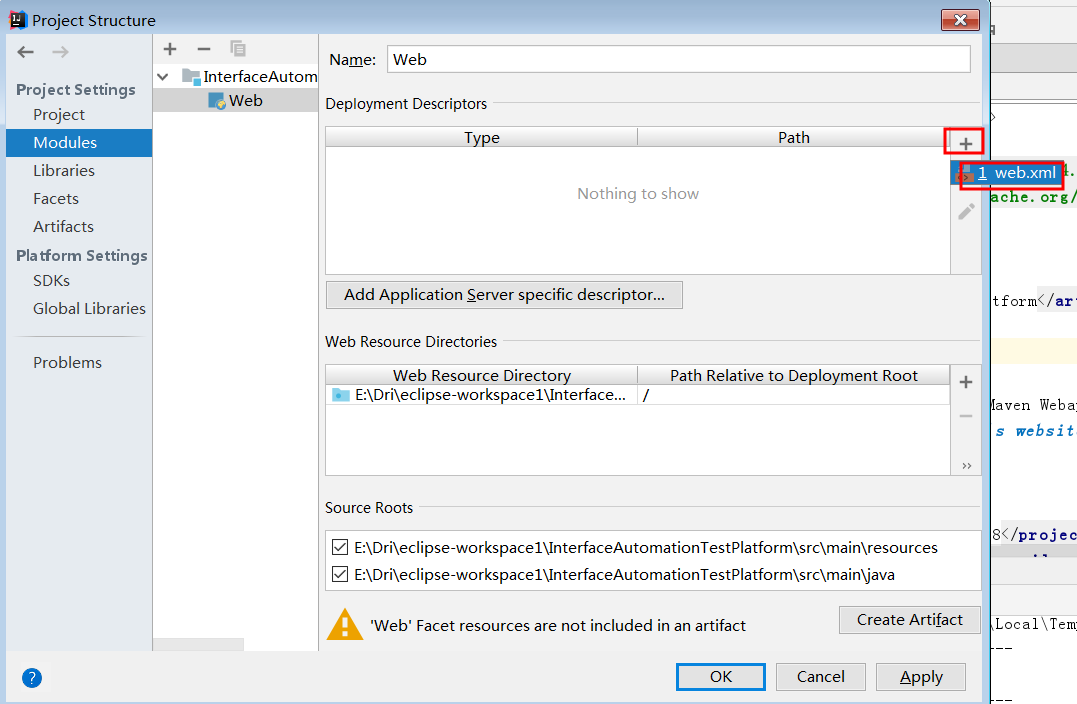Click the Cancel button
This screenshot has width=1077, height=704.
821,677
